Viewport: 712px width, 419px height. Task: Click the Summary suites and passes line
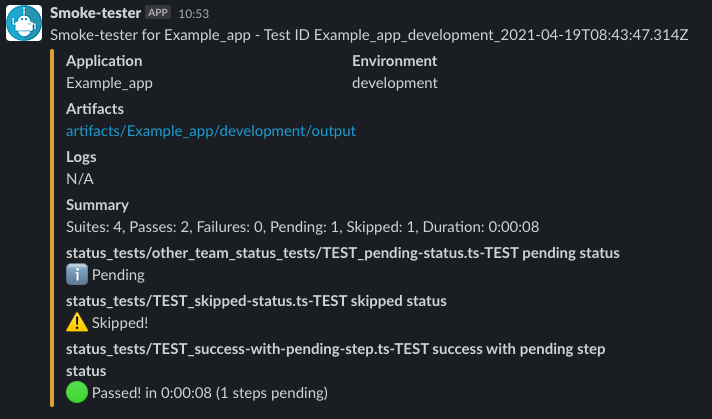coord(302,227)
